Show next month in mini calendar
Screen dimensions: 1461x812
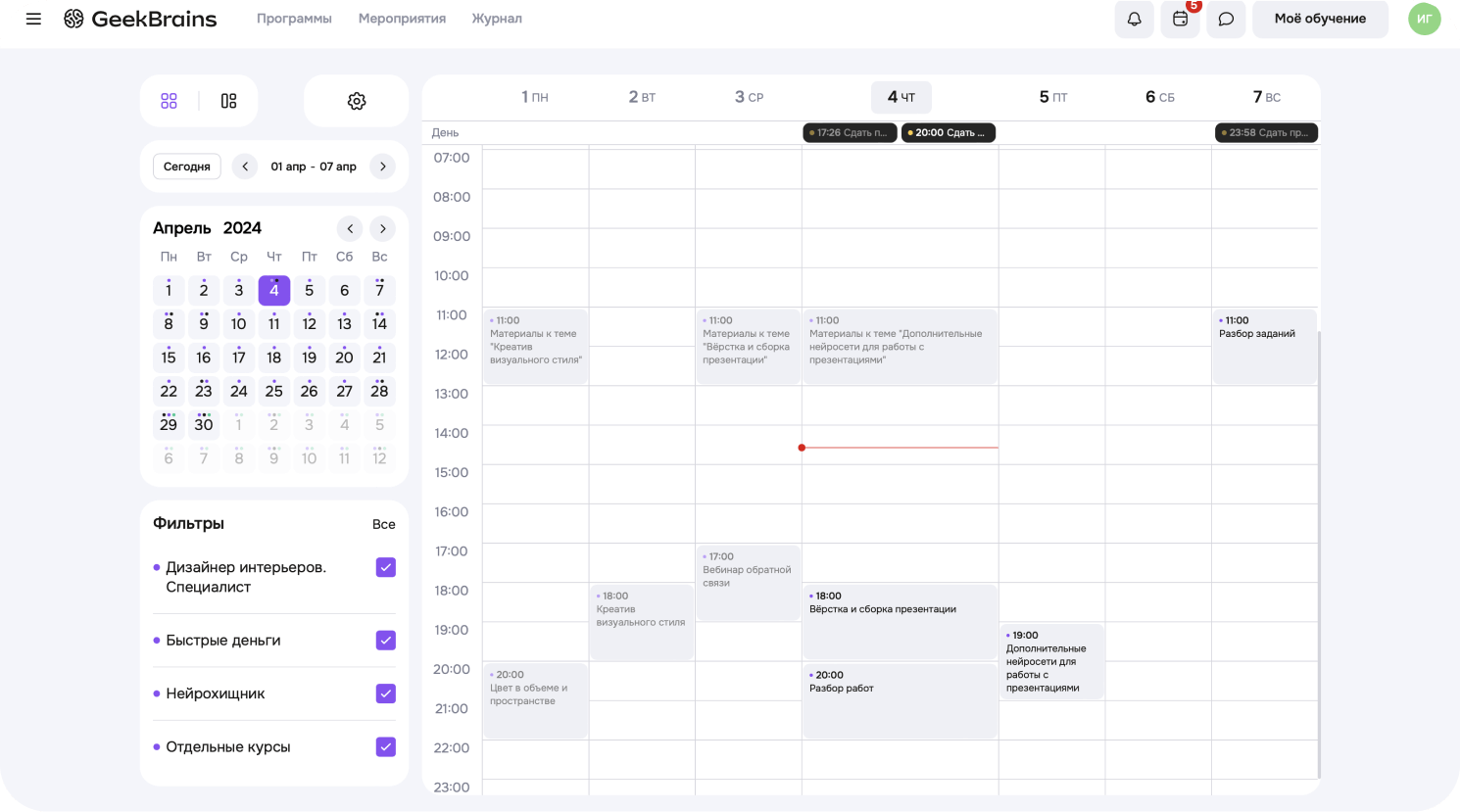383,228
